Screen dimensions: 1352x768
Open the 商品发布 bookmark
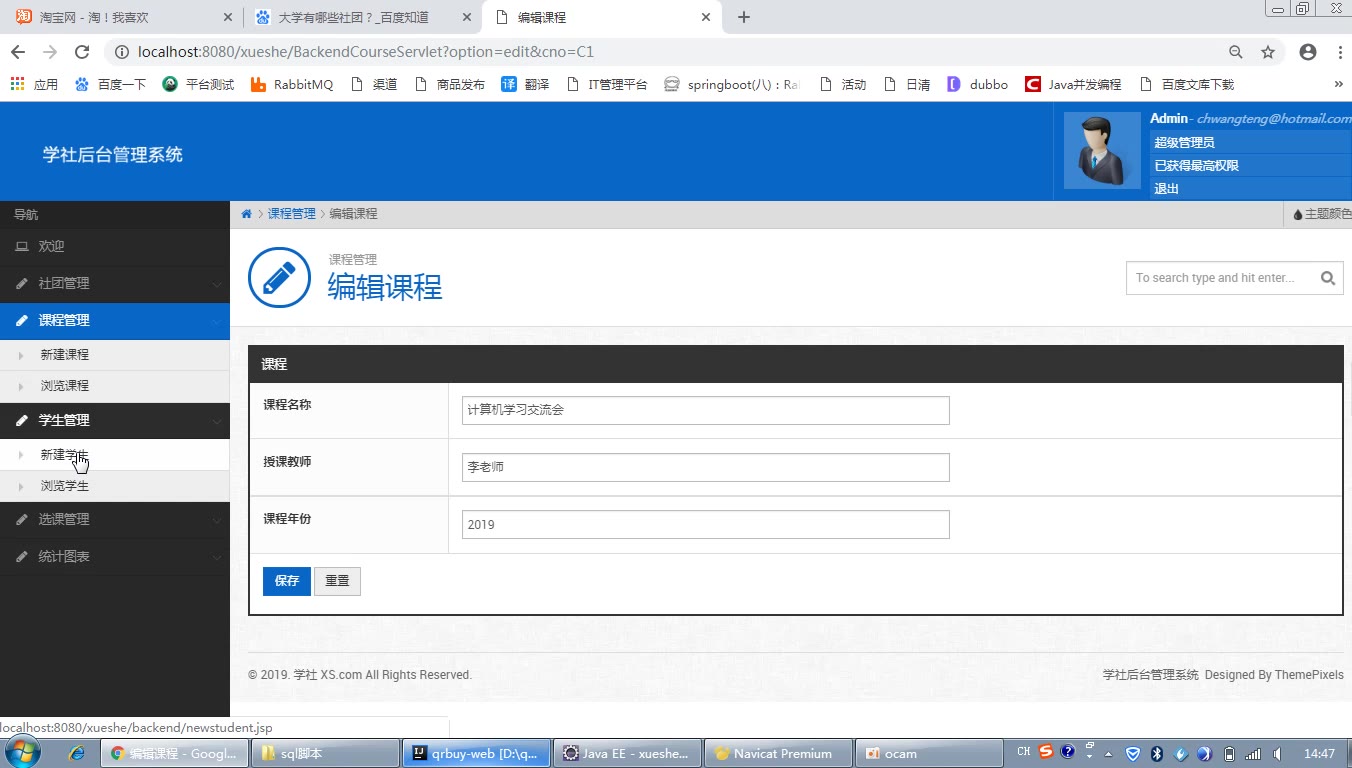click(449, 85)
